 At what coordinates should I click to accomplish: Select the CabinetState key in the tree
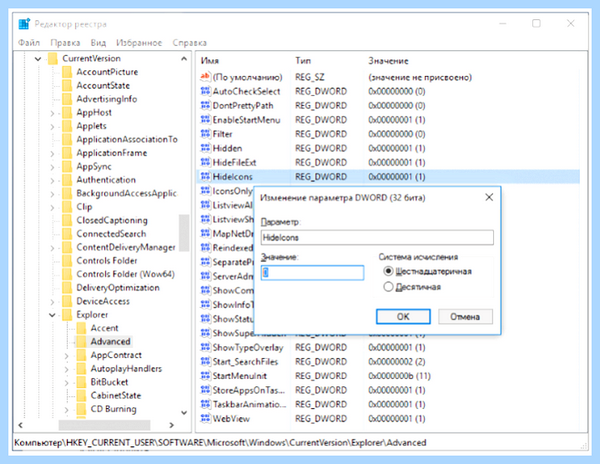pos(116,395)
